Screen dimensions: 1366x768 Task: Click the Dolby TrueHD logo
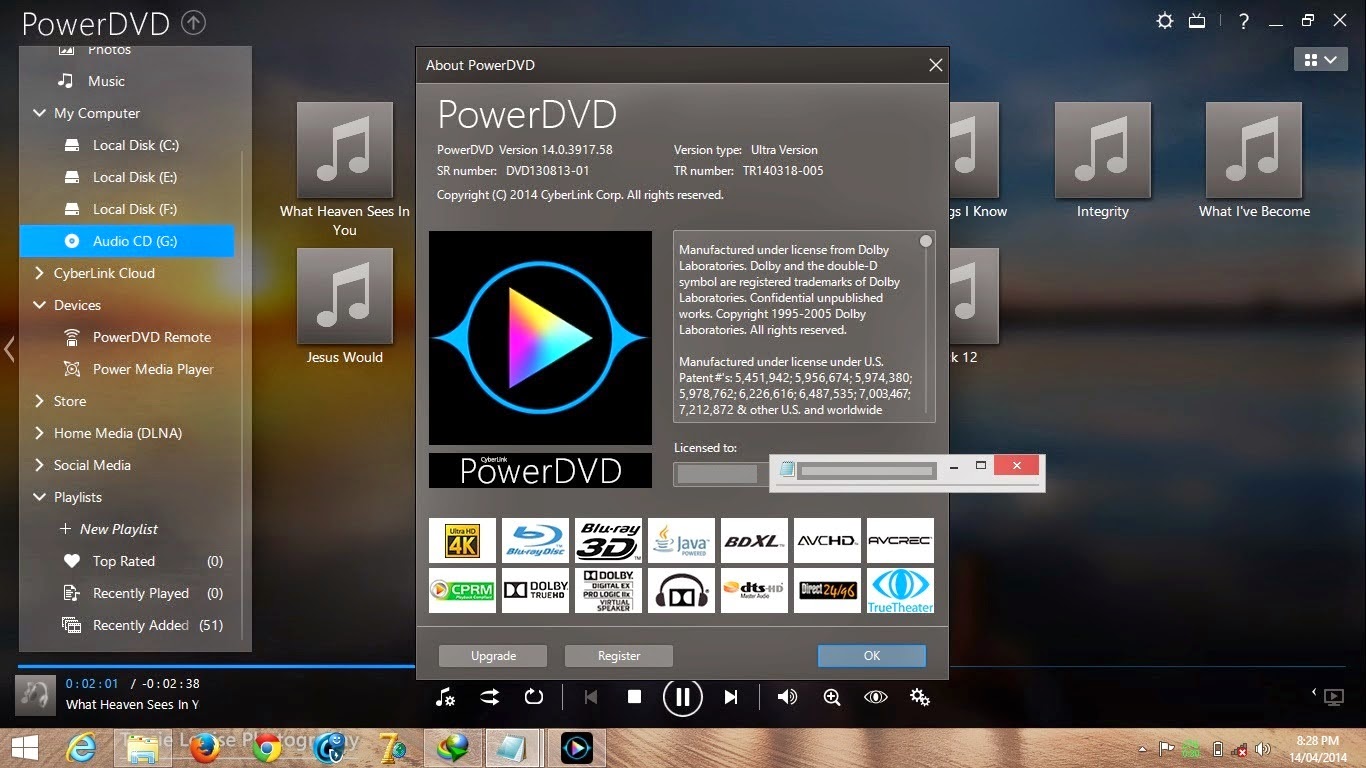[x=535, y=590]
